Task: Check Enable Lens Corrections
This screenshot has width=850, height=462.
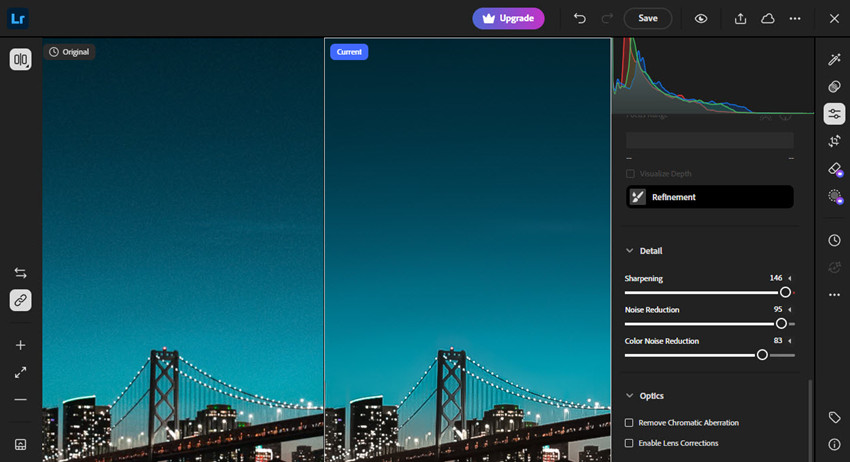Action: [x=629, y=443]
